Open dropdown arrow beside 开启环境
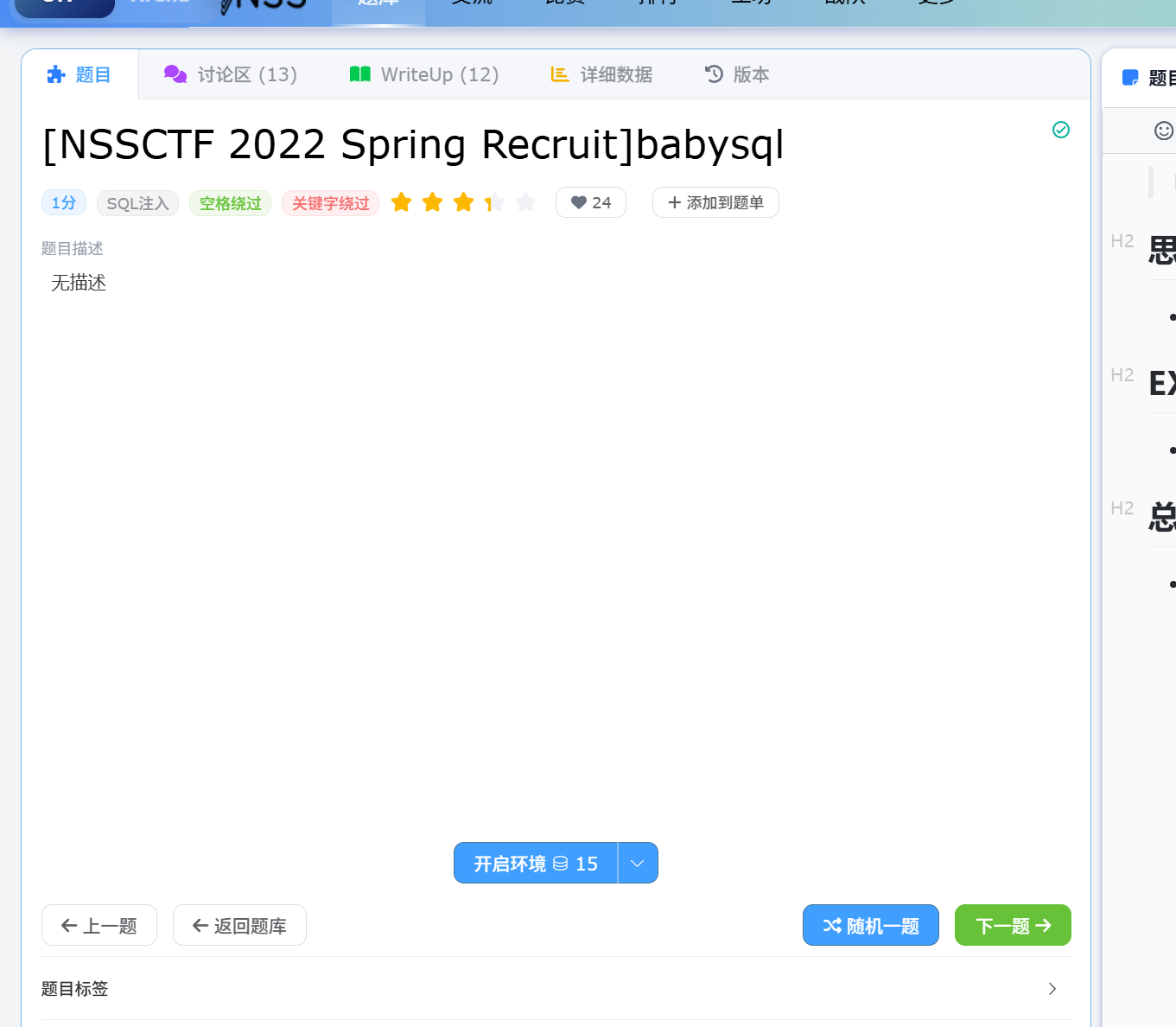The image size is (1176, 1027). click(638, 864)
